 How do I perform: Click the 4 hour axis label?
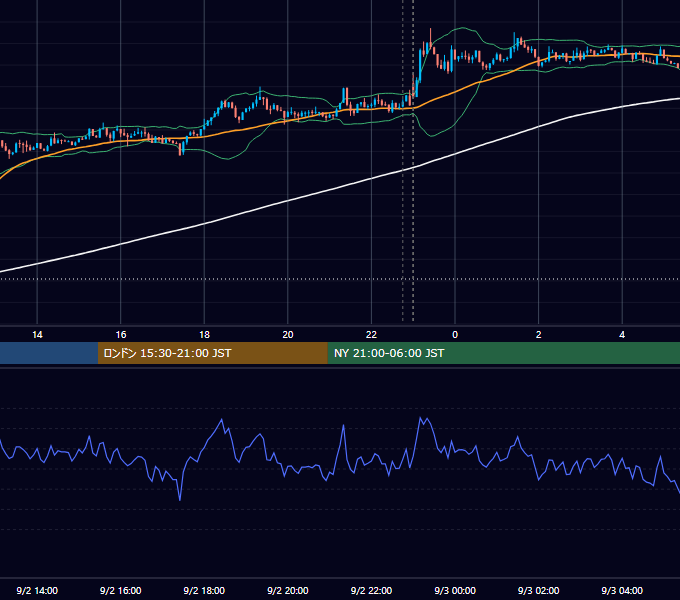[x=622, y=335]
